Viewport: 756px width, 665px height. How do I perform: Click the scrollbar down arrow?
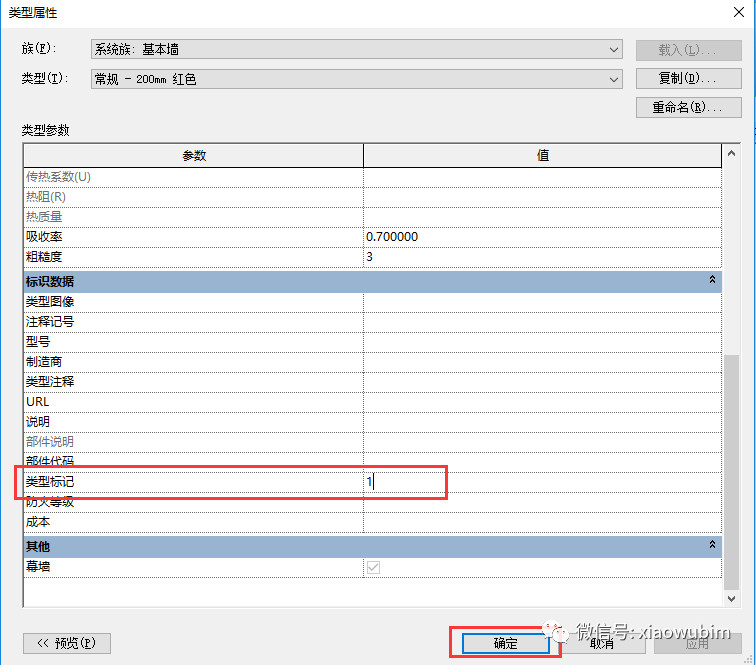(731, 598)
